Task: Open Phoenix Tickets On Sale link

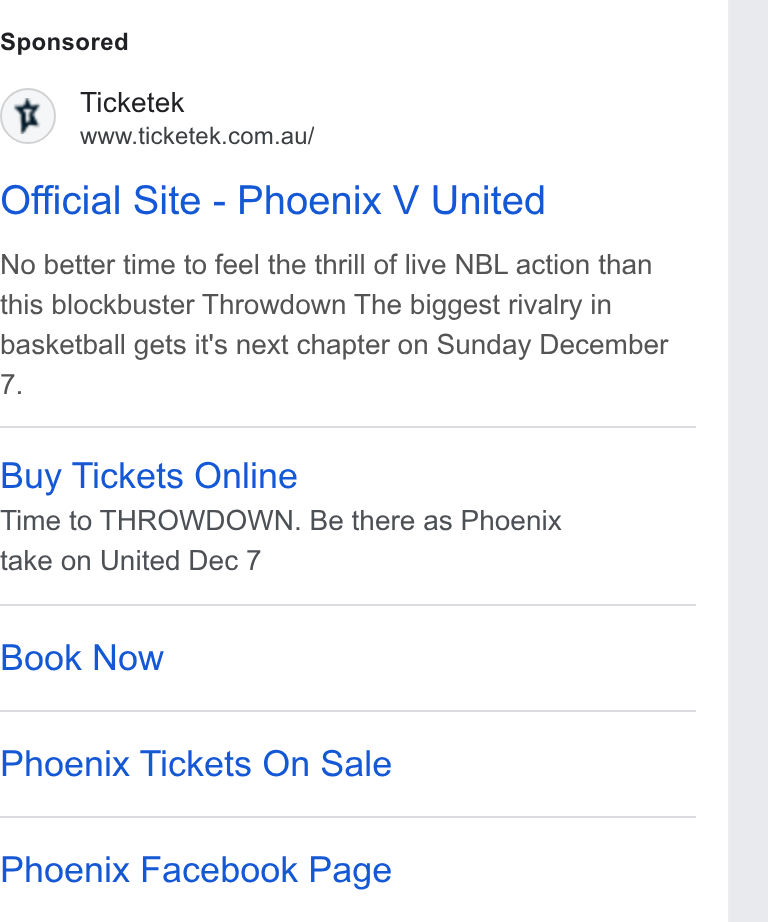Action: (196, 764)
